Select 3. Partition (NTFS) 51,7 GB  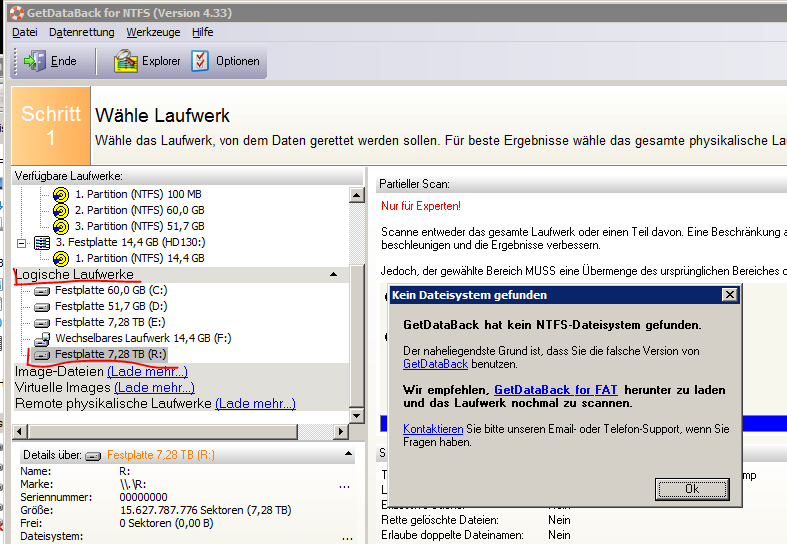pos(140,226)
